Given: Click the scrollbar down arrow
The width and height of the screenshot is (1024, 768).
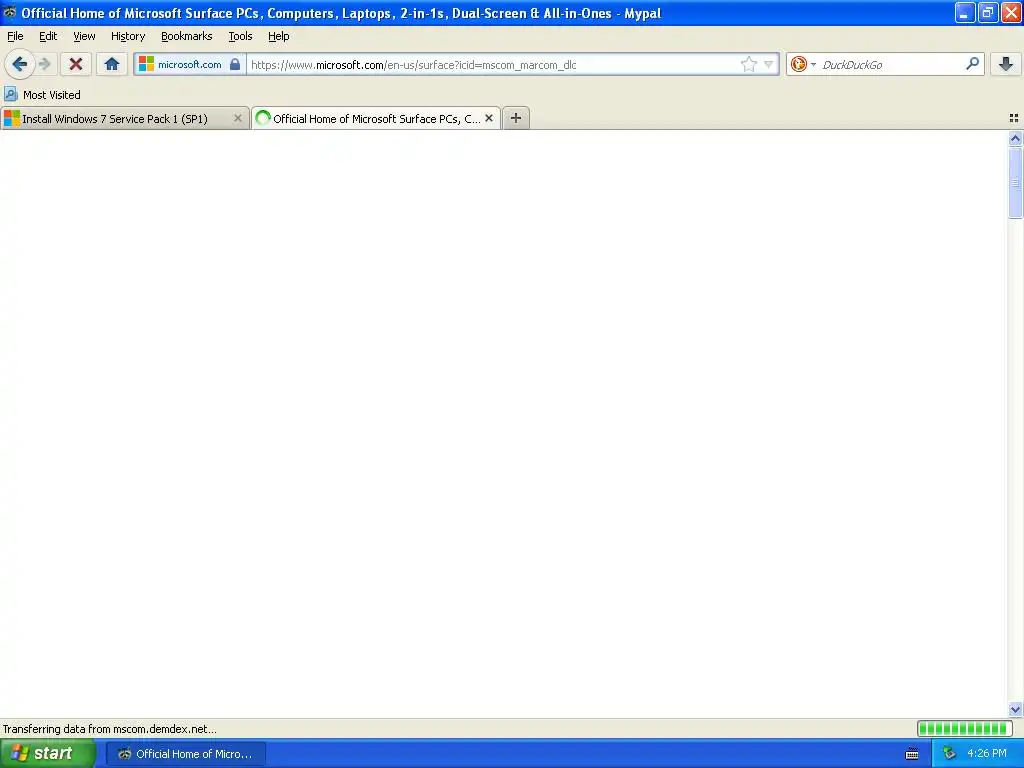Looking at the screenshot, I should point(1015,709).
